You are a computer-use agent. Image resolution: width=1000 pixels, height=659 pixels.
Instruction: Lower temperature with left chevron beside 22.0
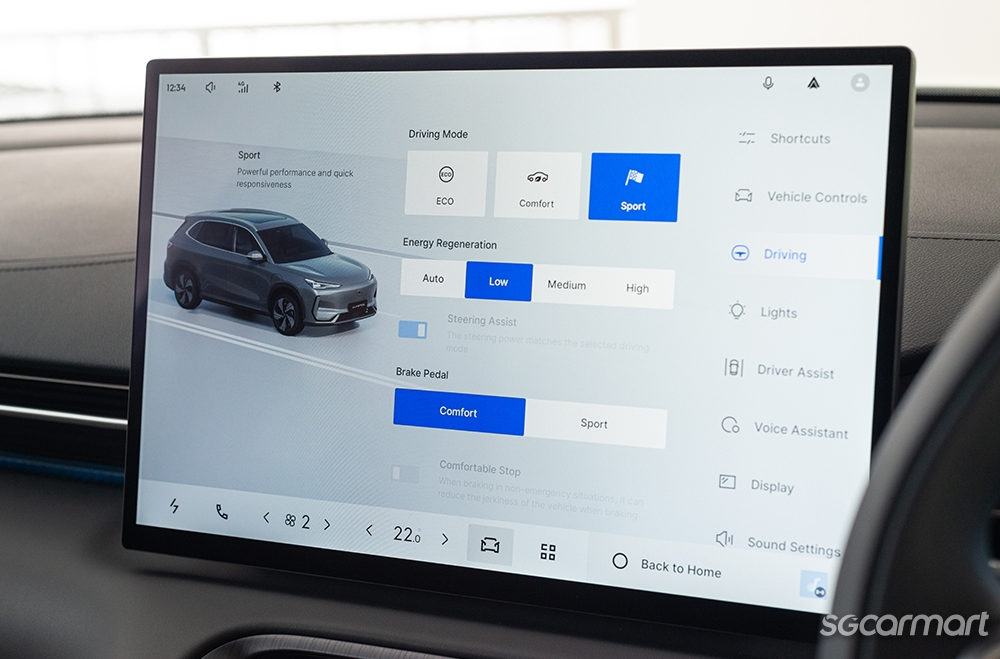(x=369, y=529)
